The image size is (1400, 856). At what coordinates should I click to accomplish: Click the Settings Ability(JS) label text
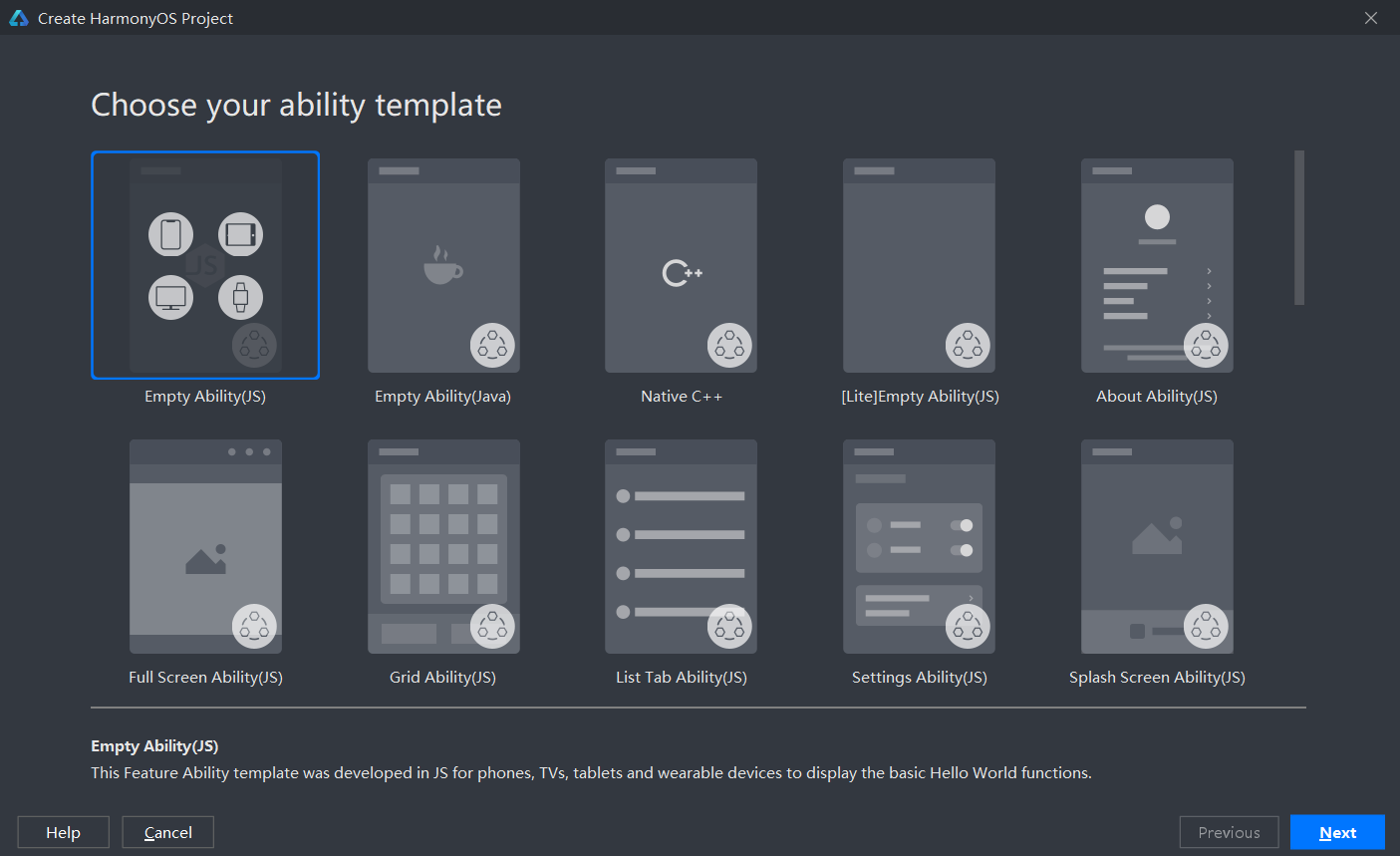click(920, 678)
